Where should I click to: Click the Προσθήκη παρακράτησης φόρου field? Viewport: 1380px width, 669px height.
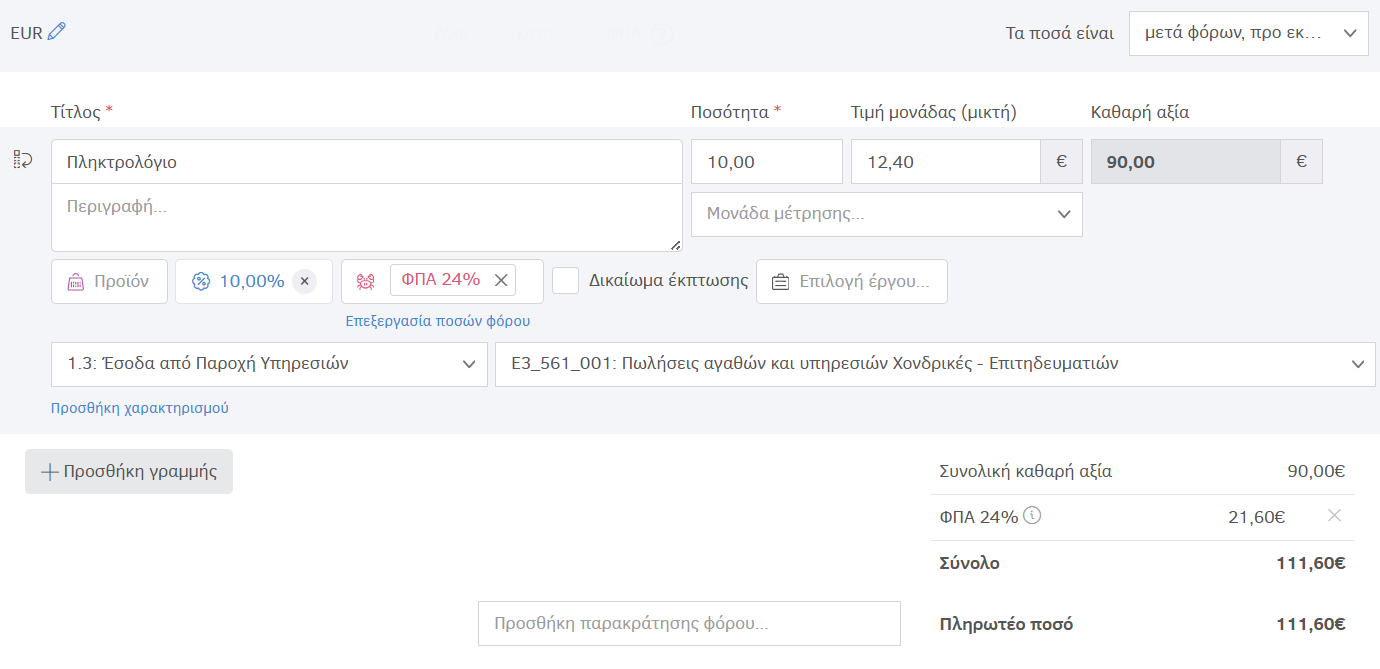coord(689,623)
